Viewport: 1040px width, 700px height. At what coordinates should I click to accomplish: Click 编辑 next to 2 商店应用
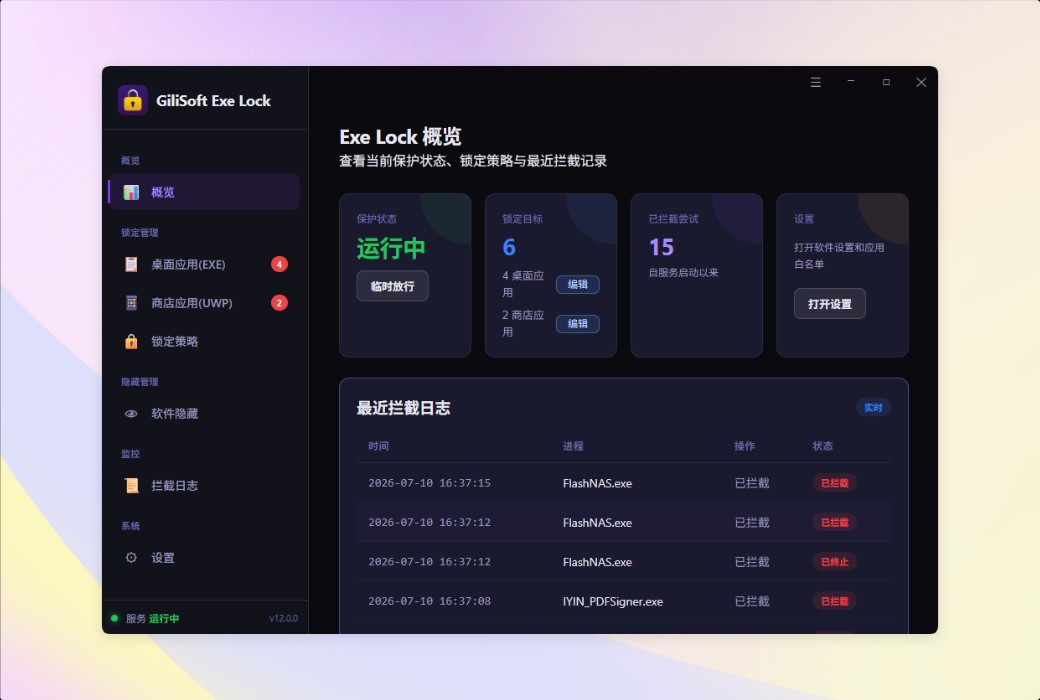[x=578, y=324]
